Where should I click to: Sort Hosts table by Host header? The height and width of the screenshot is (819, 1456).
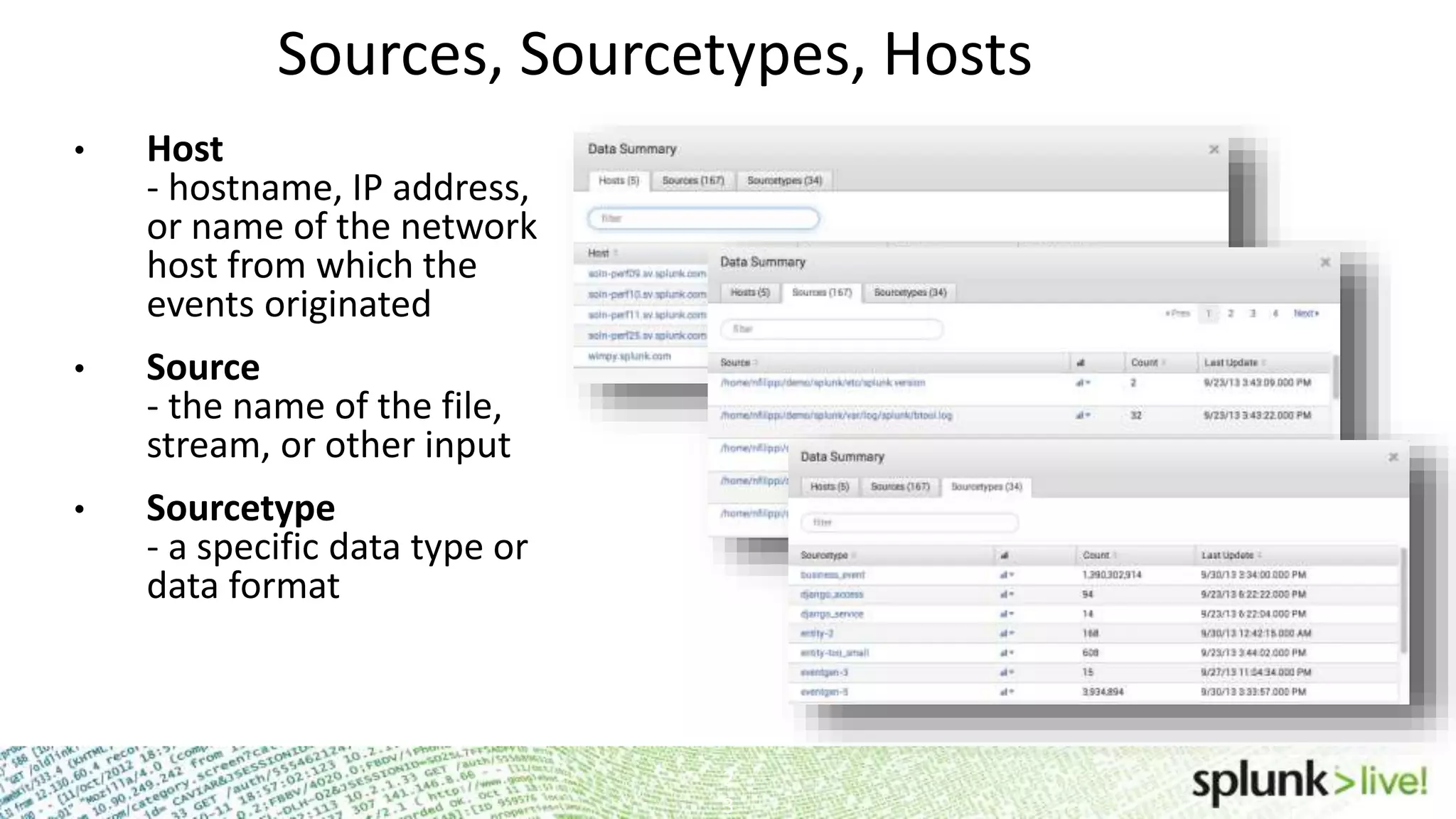(602, 253)
